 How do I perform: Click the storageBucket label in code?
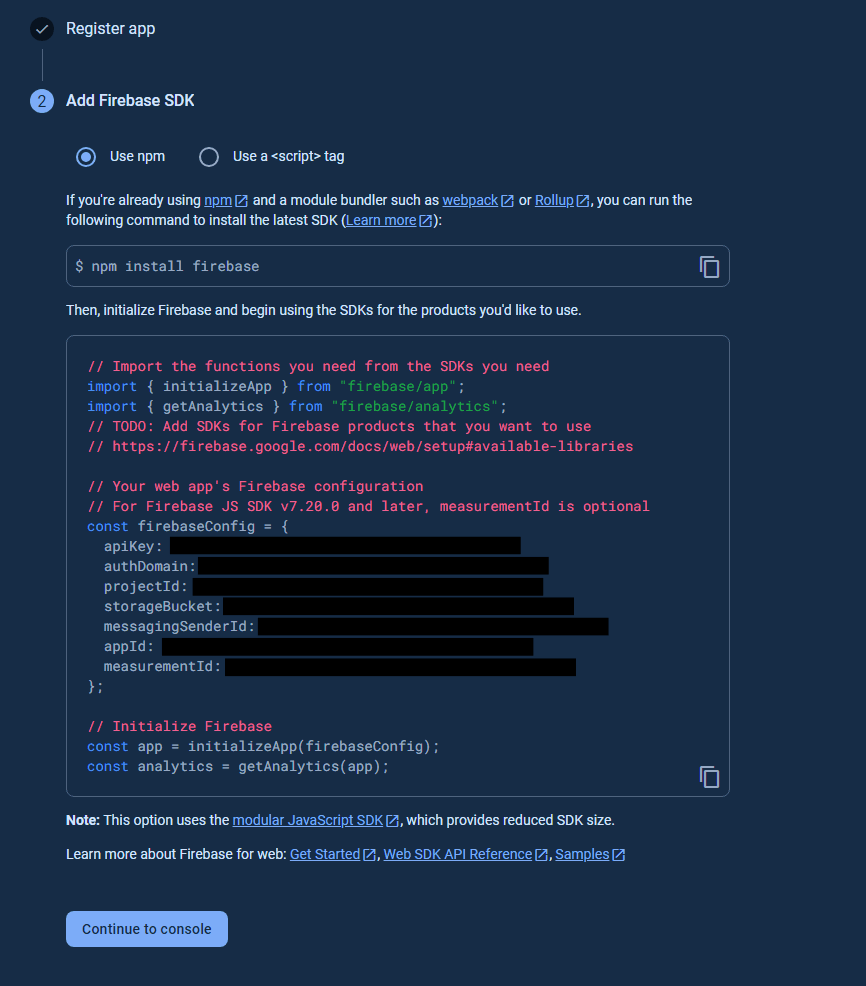162,607
